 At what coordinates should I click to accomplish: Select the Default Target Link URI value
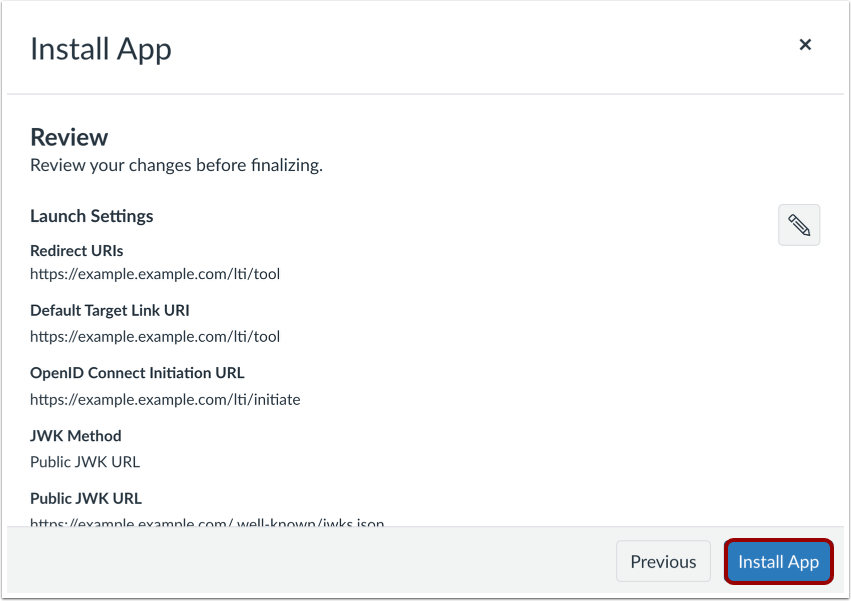pos(155,336)
